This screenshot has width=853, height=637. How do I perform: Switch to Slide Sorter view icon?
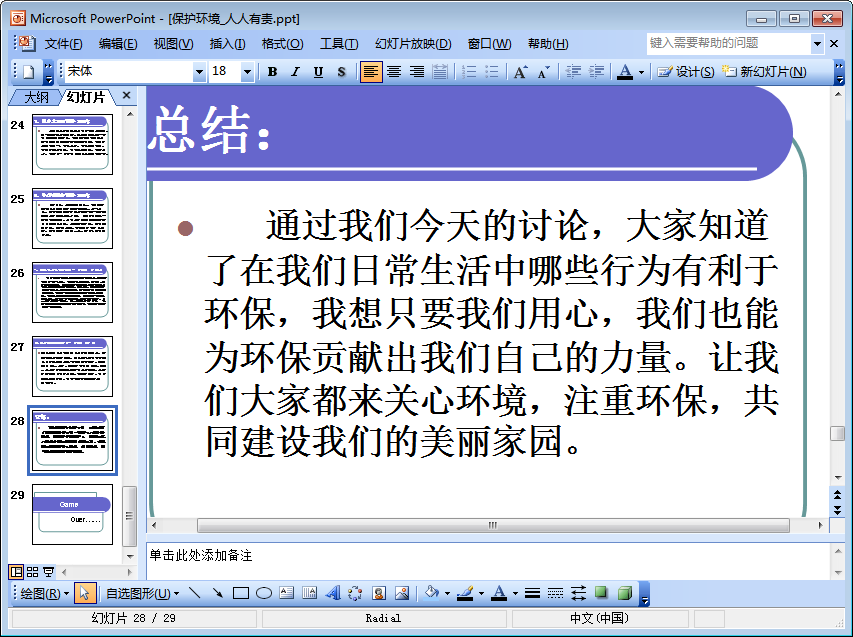point(33,572)
